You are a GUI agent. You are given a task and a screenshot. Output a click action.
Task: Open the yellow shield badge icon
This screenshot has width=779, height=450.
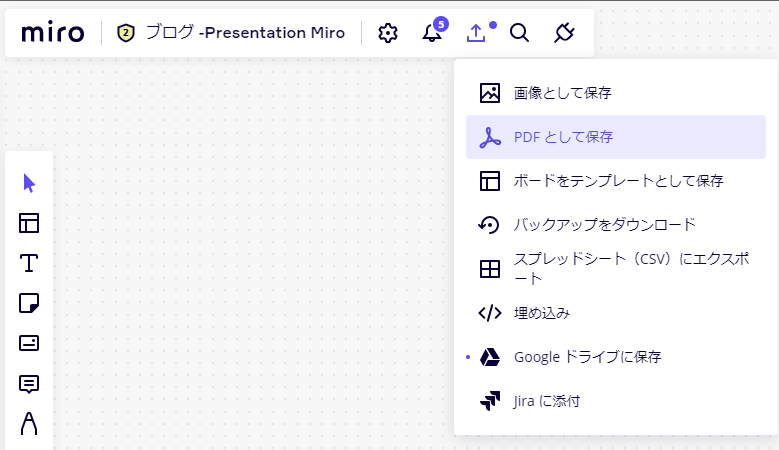click(126, 33)
